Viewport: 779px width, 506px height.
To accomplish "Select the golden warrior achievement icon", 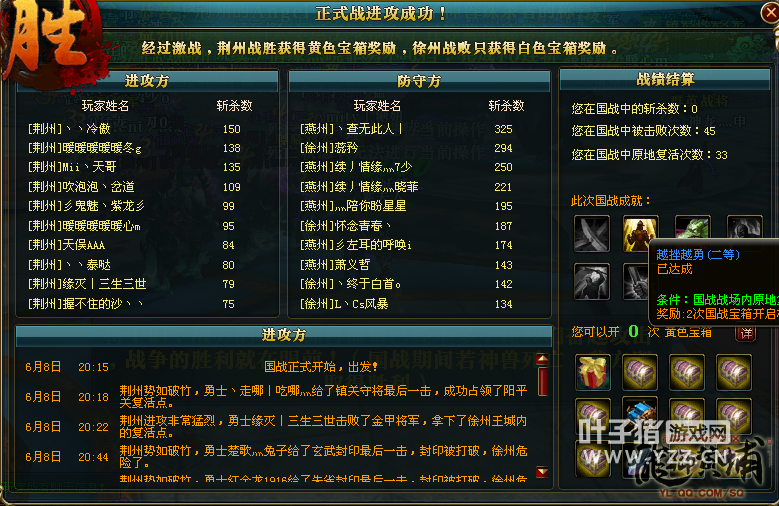I will tap(640, 234).
